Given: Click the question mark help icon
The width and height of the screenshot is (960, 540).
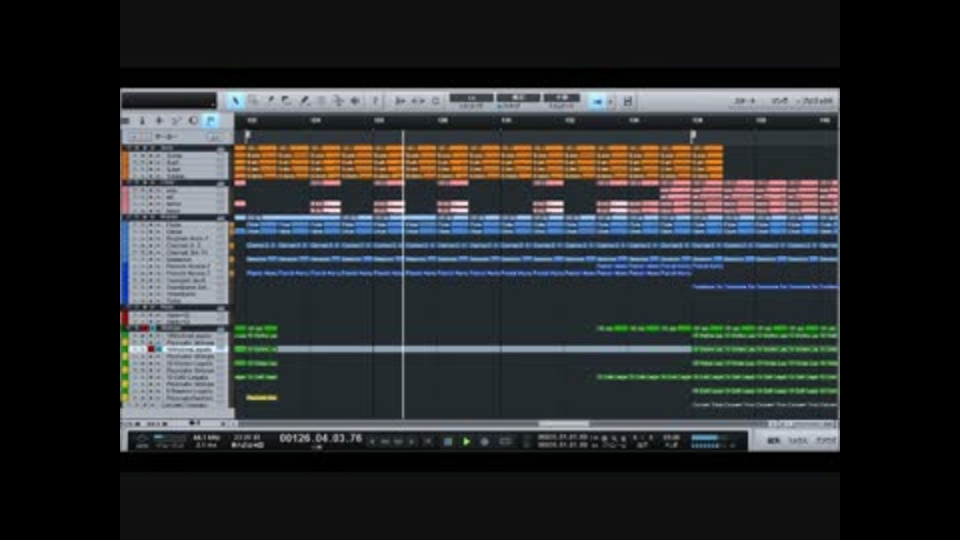Looking at the screenshot, I should tap(375, 101).
